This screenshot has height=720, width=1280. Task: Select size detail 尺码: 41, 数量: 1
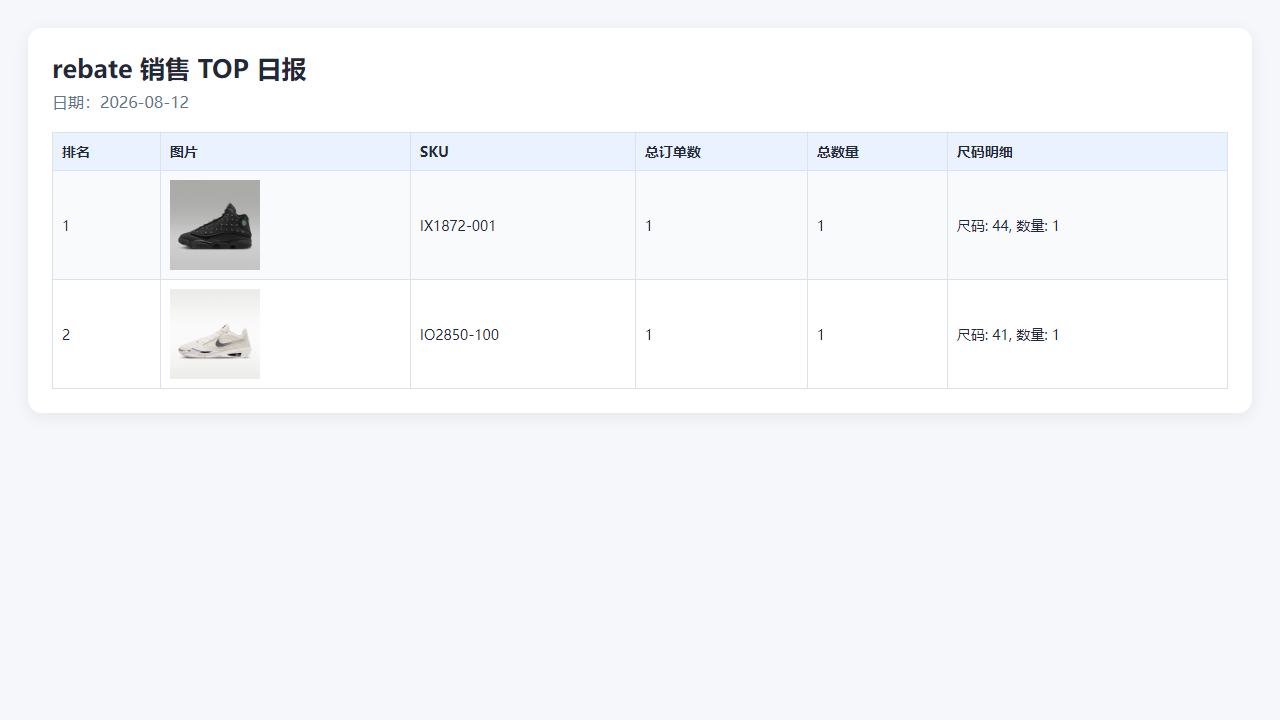1008,335
